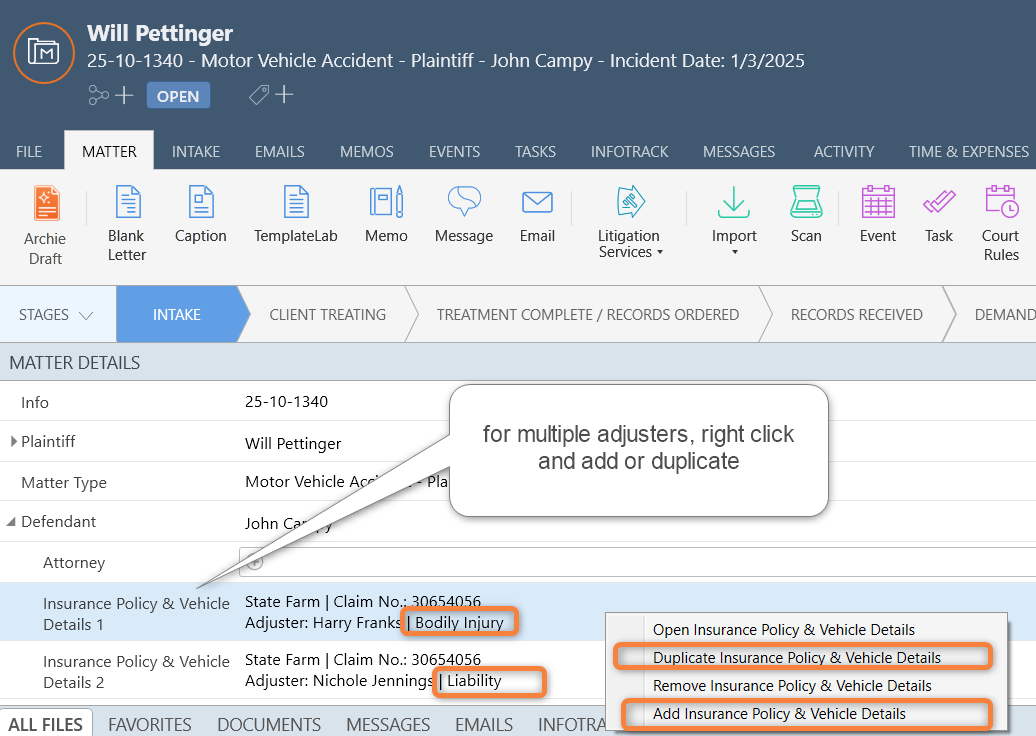Choose Duplicate Insurance Policy & Vehicle Details
1036x736 pixels.
[x=796, y=658]
